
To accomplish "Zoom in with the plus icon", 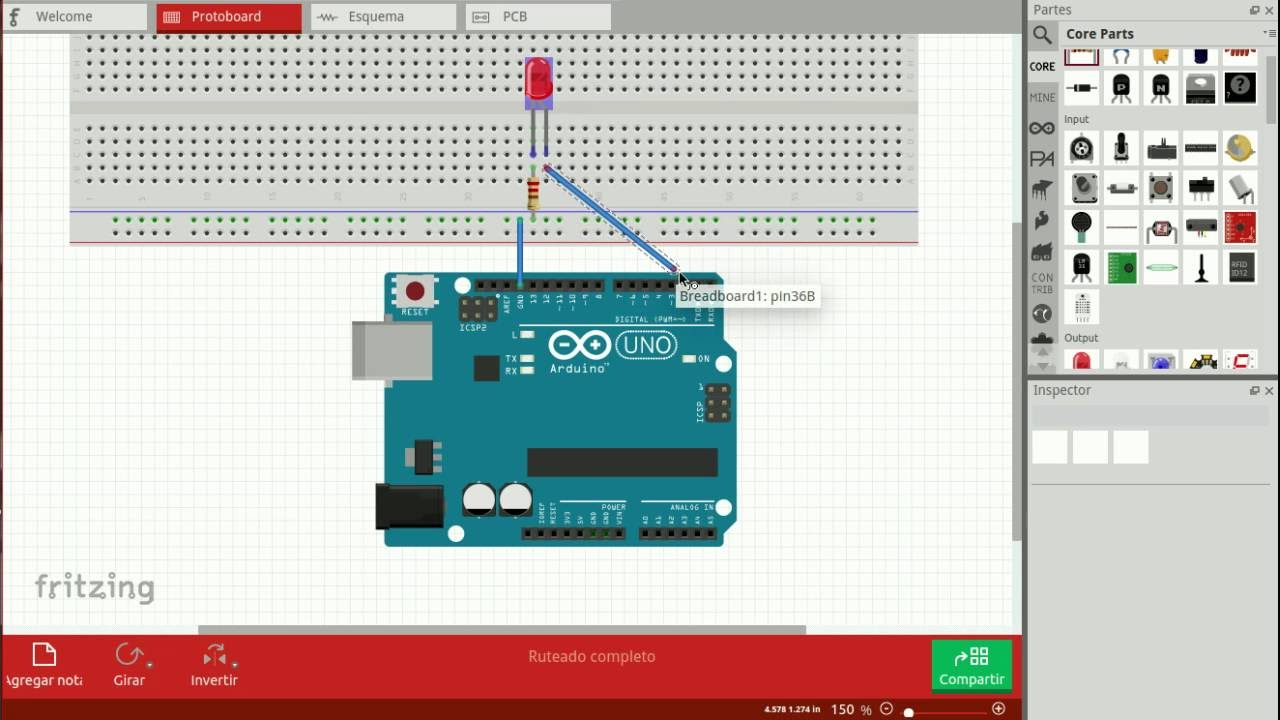I will pyautogui.click(x=998, y=709).
